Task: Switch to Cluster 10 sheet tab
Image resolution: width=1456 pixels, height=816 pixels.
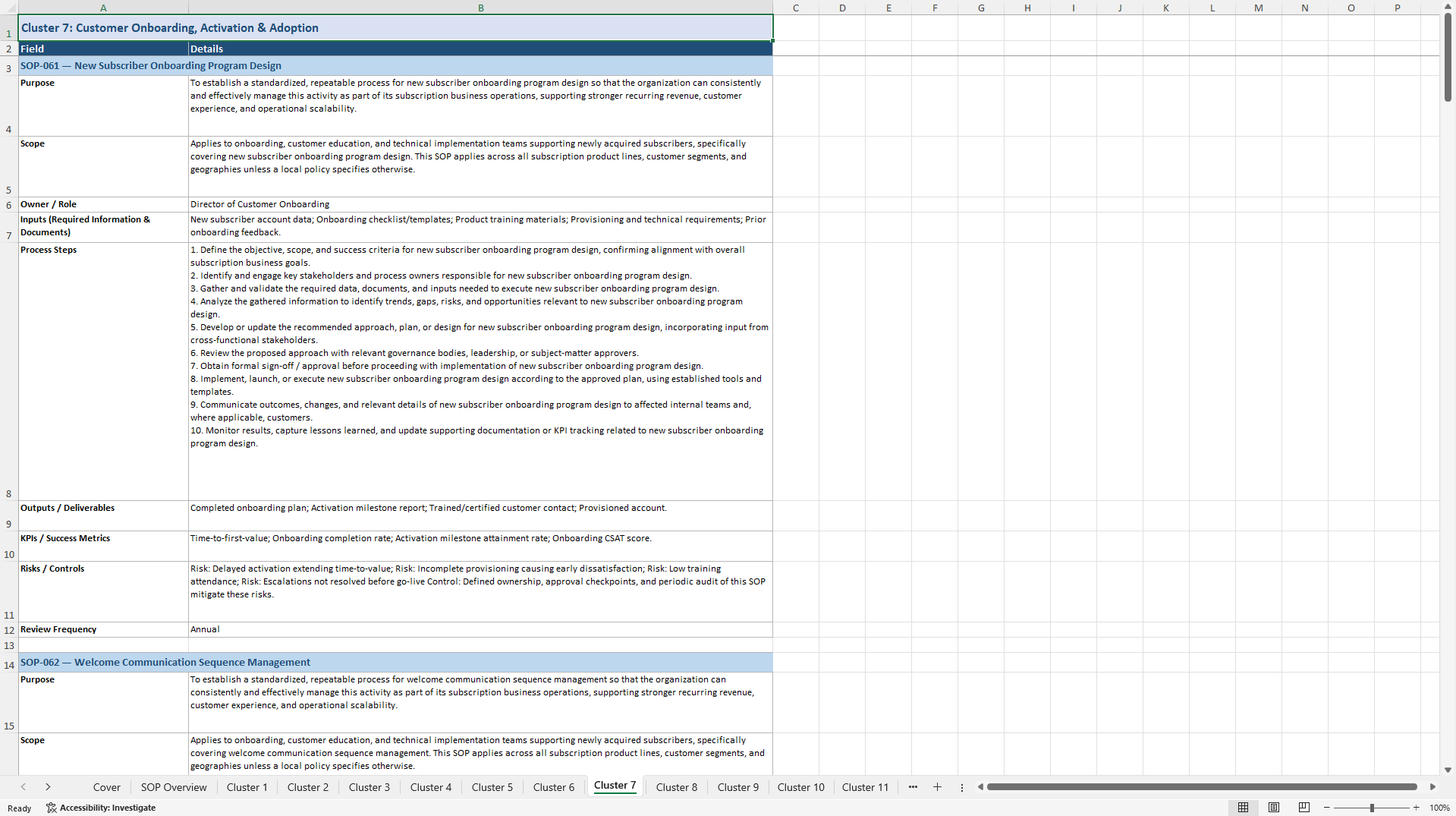Action: 801,787
